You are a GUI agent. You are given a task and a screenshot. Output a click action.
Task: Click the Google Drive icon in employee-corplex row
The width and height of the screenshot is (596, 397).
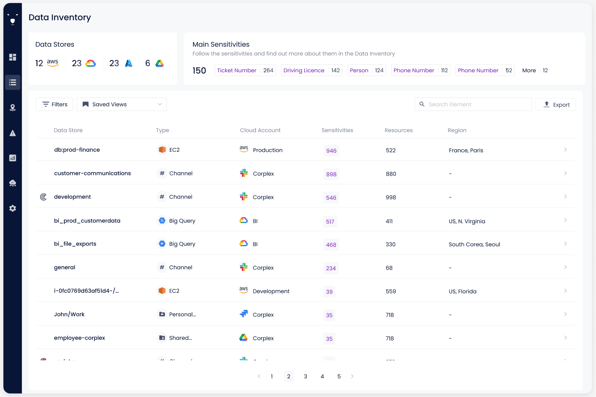[x=244, y=338]
